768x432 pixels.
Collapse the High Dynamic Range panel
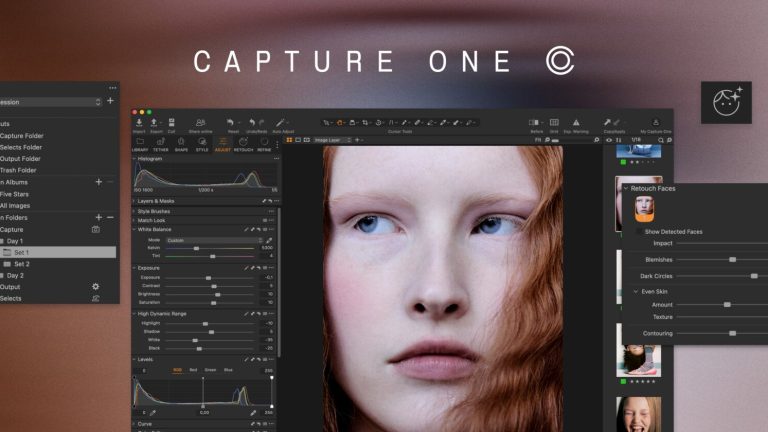point(134,313)
